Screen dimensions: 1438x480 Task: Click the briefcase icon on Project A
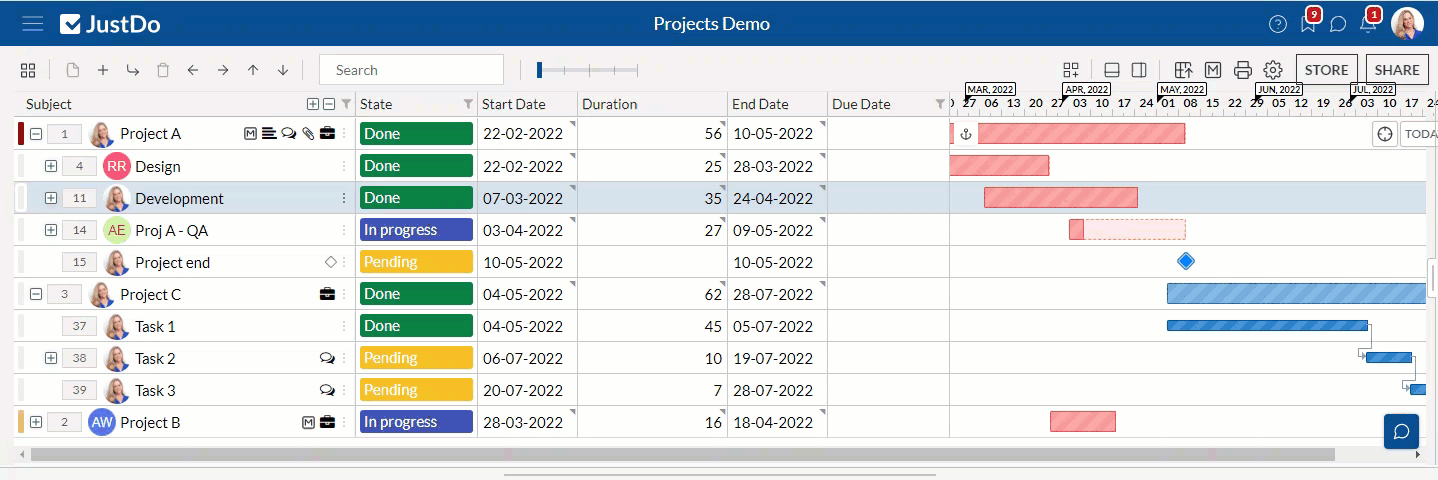327,134
